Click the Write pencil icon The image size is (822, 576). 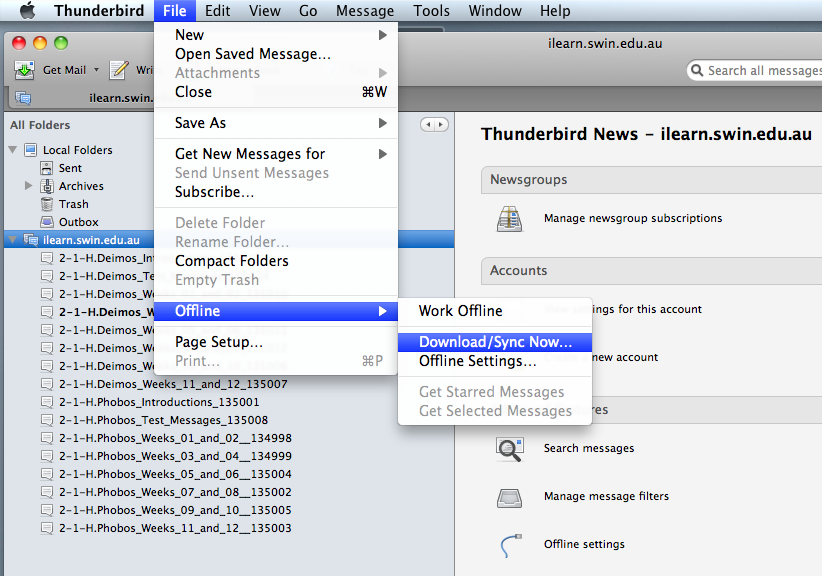pos(118,70)
